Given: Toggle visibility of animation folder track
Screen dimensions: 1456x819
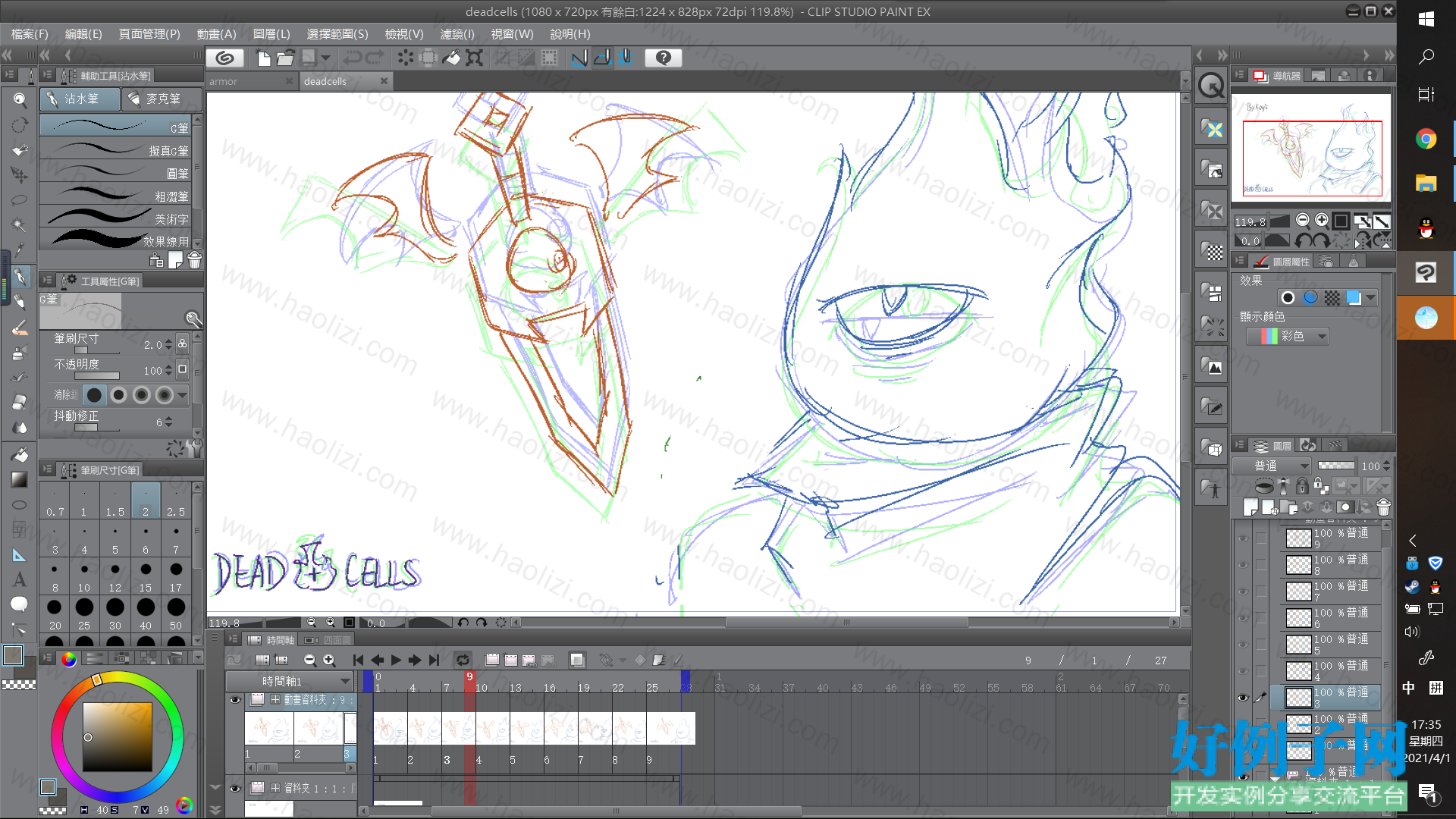Looking at the screenshot, I should click(235, 700).
